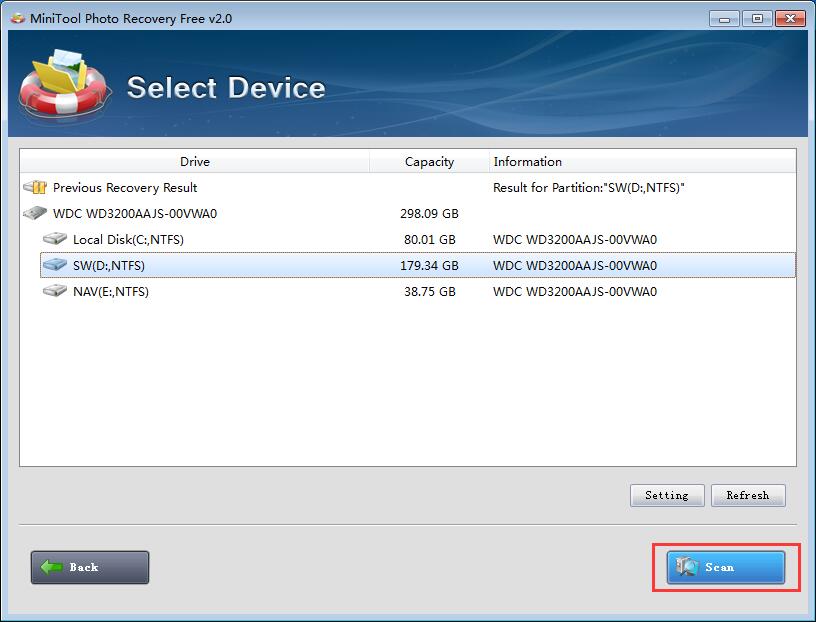Select the Previous Recovery Result row
Image resolution: width=816 pixels, height=622 pixels.
[x=407, y=187]
